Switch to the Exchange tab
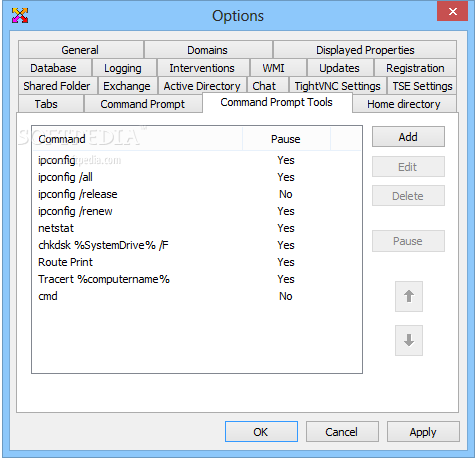475x458 pixels. click(x=127, y=86)
